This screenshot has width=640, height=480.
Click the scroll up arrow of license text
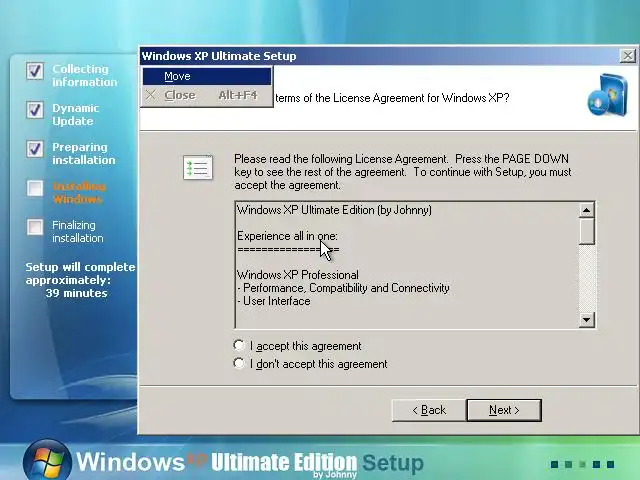(587, 210)
